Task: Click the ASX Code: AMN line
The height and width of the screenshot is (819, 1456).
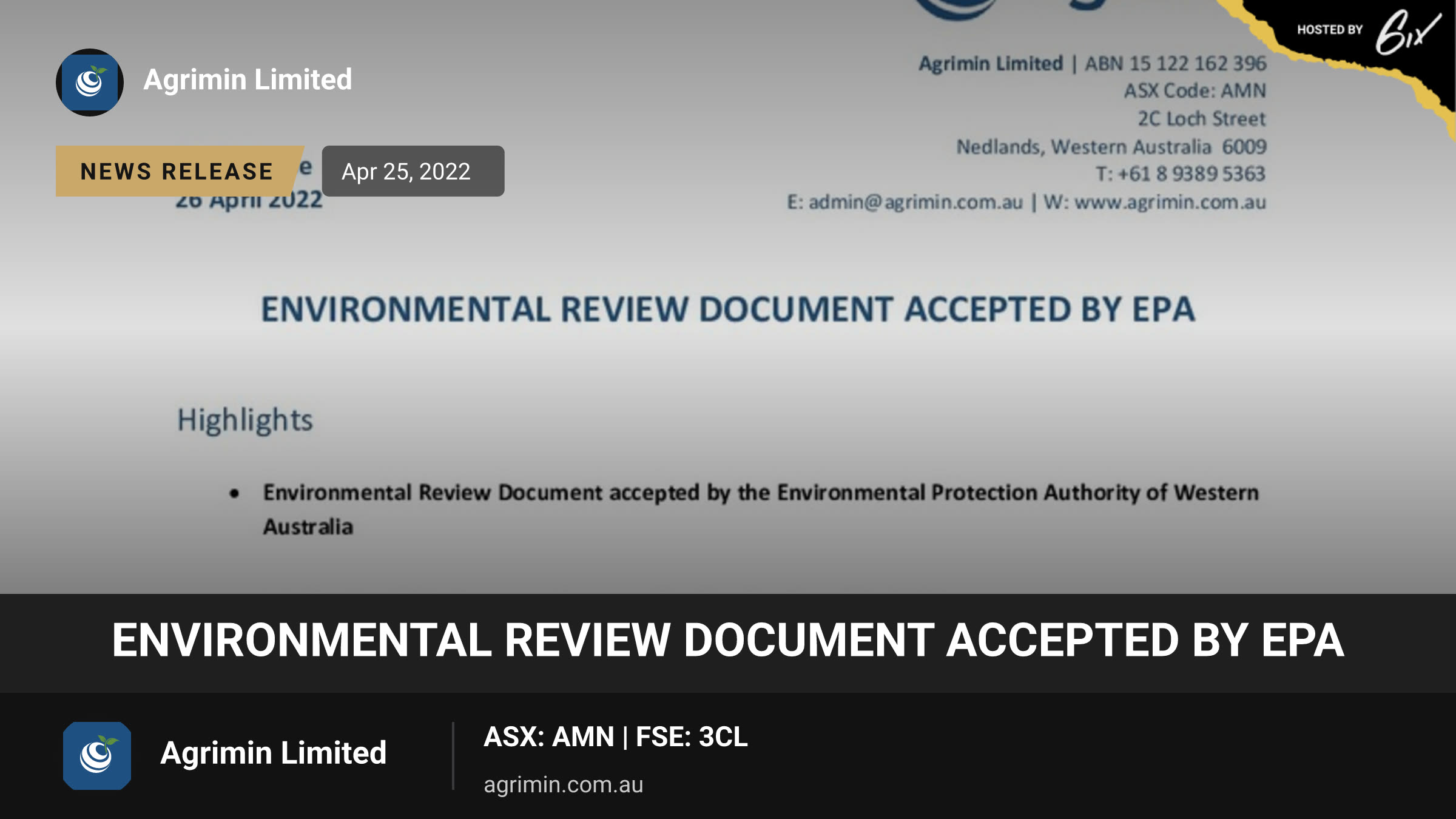Action: click(1195, 91)
